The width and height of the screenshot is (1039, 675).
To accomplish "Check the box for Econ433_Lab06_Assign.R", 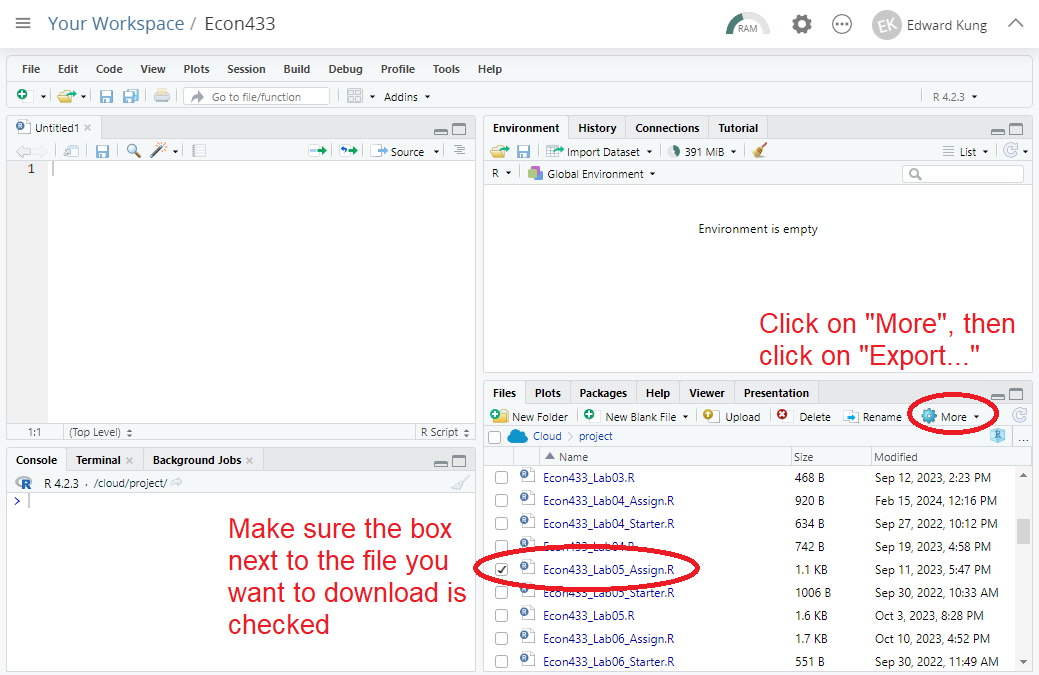I will 502,639.
